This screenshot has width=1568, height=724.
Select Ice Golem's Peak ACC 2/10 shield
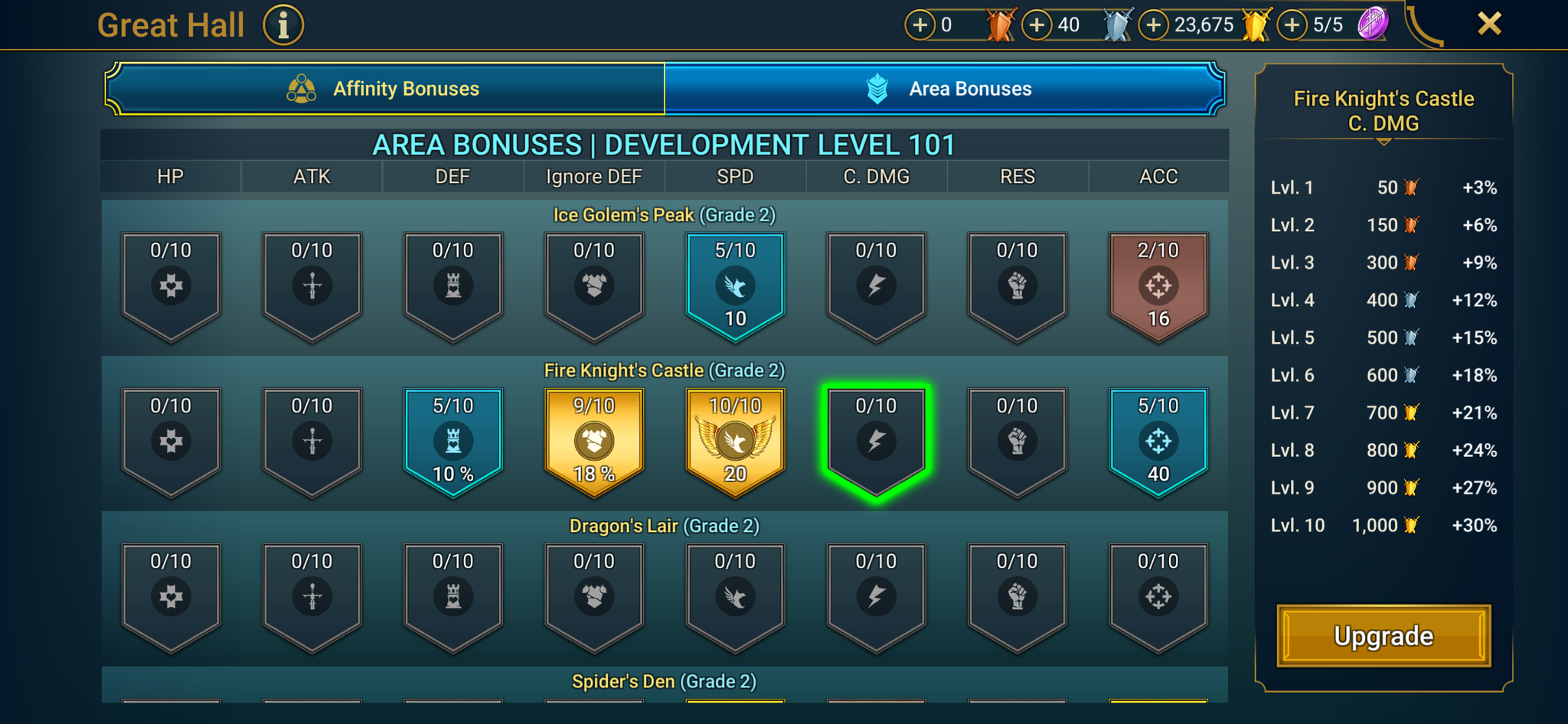coord(1158,287)
